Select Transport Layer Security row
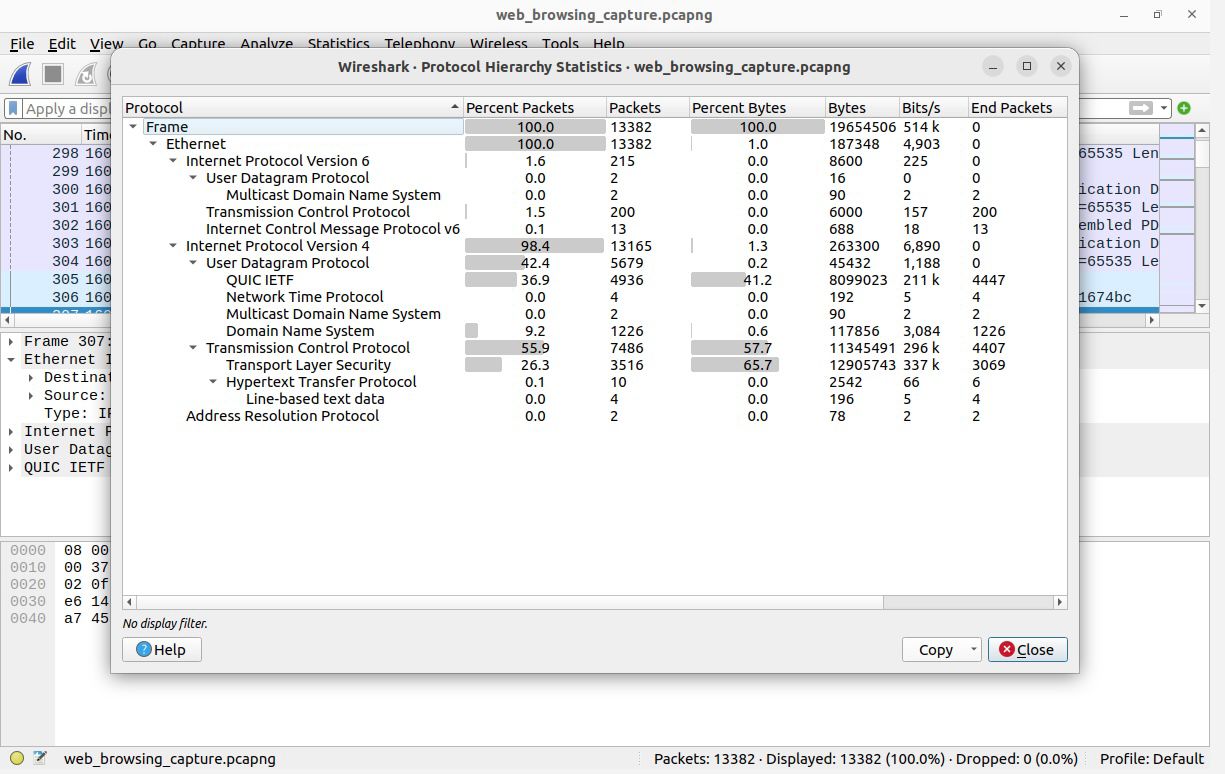Screen dimensions: 1225x774 [594, 365]
